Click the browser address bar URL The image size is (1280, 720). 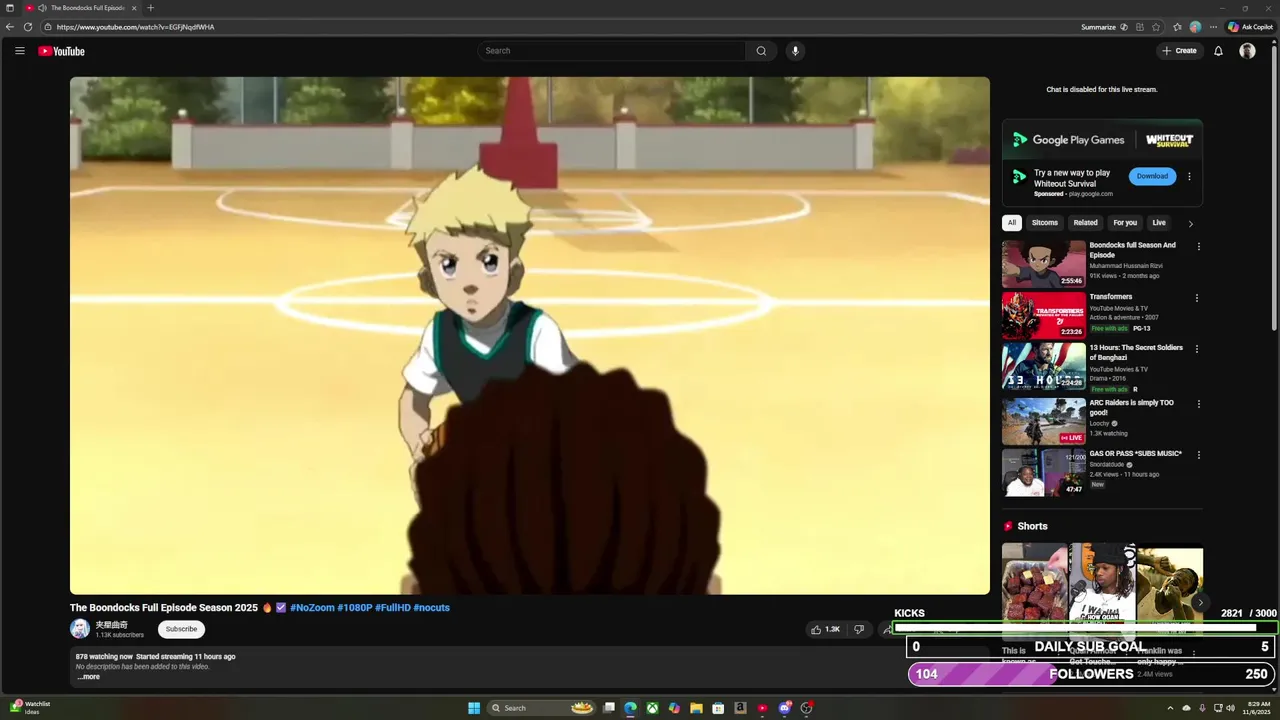(x=136, y=27)
